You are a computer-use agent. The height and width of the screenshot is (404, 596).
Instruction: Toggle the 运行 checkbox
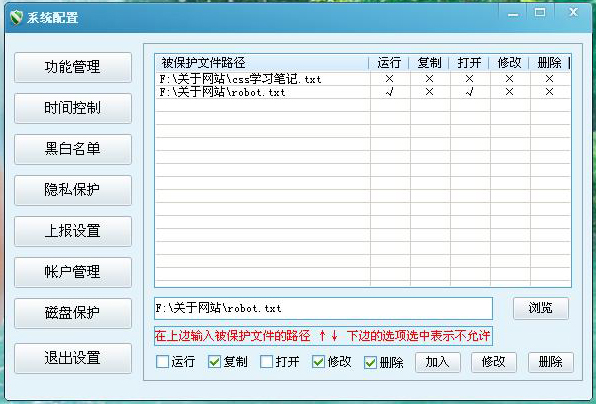[x=163, y=362]
